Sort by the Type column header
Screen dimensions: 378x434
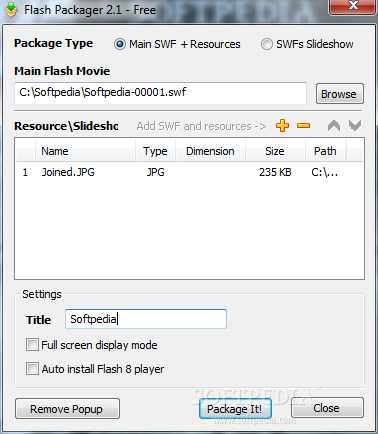point(155,151)
